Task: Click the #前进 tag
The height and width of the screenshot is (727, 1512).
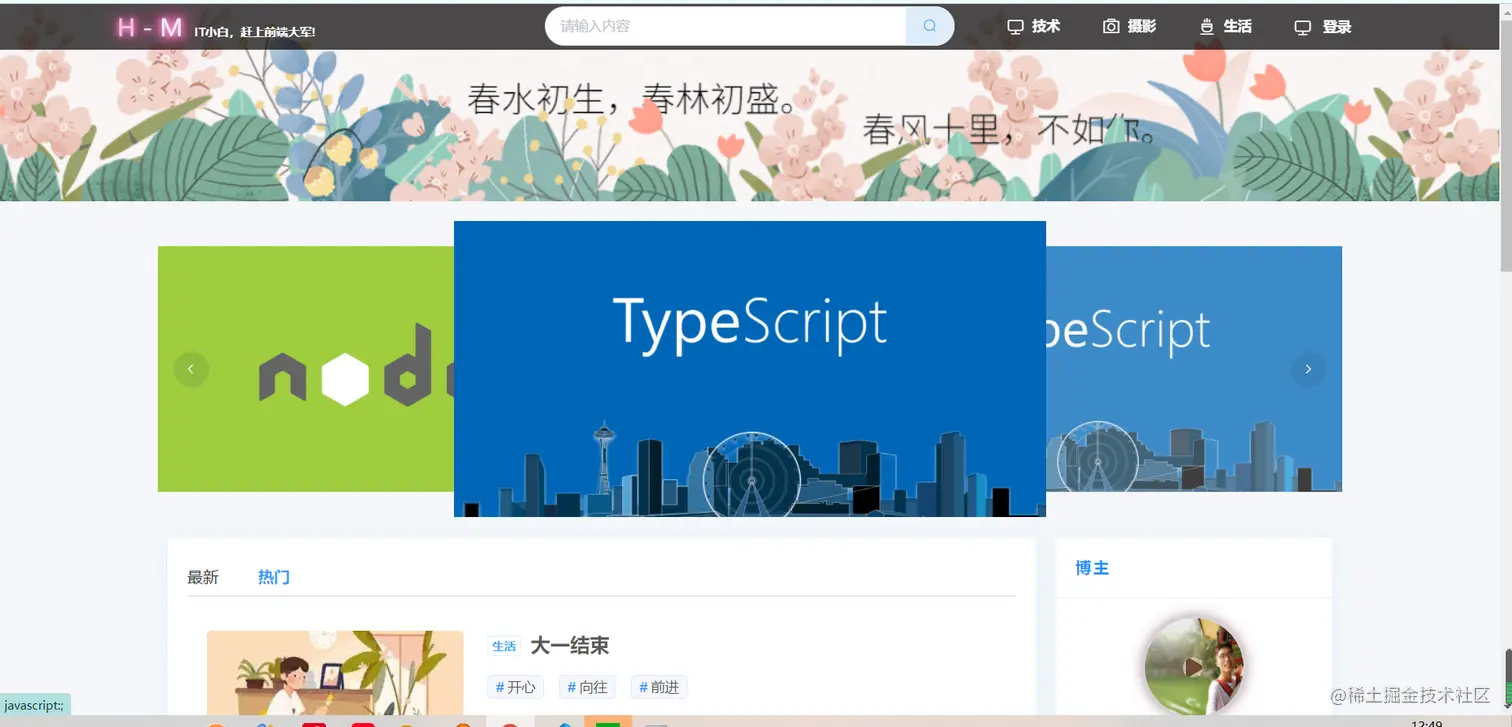Action: 659,687
